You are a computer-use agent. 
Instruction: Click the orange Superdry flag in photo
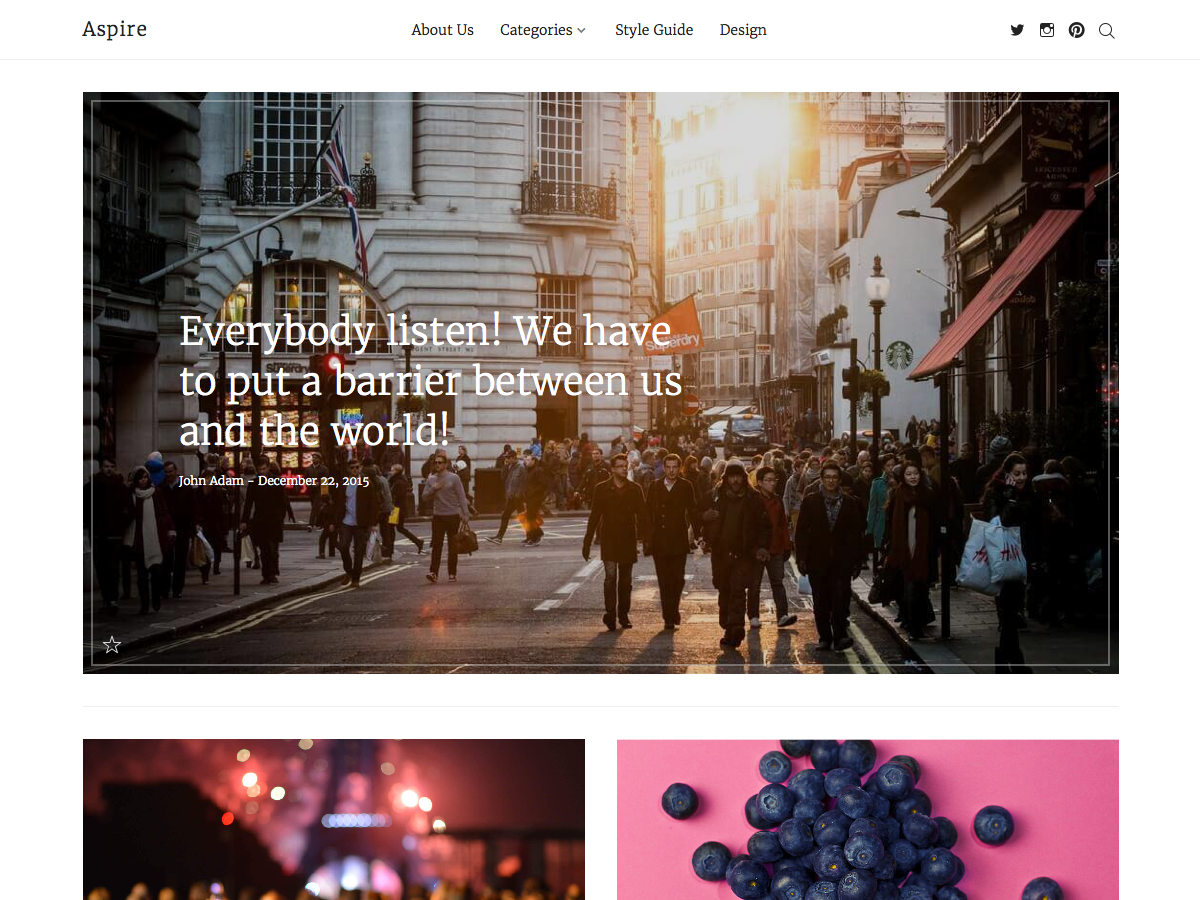pos(672,327)
